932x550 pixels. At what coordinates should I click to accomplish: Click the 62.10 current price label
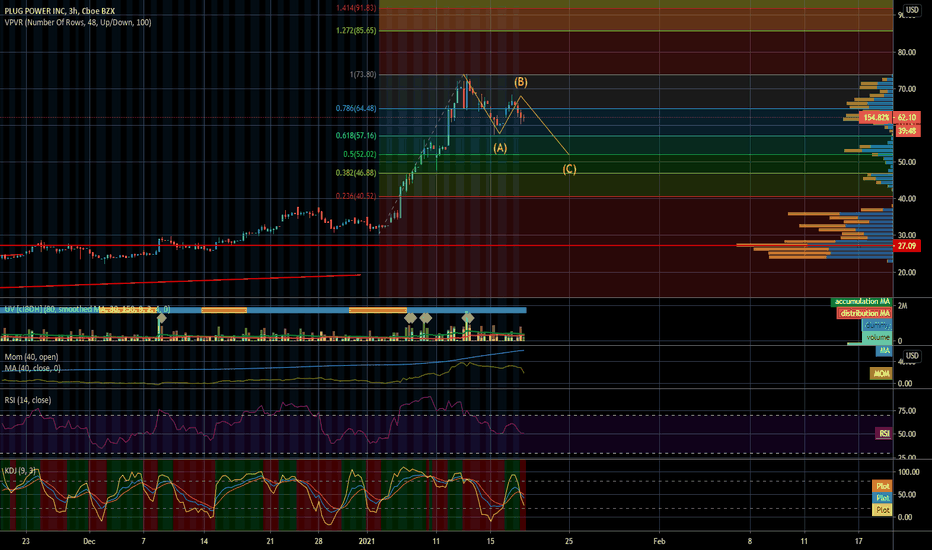click(x=907, y=118)
